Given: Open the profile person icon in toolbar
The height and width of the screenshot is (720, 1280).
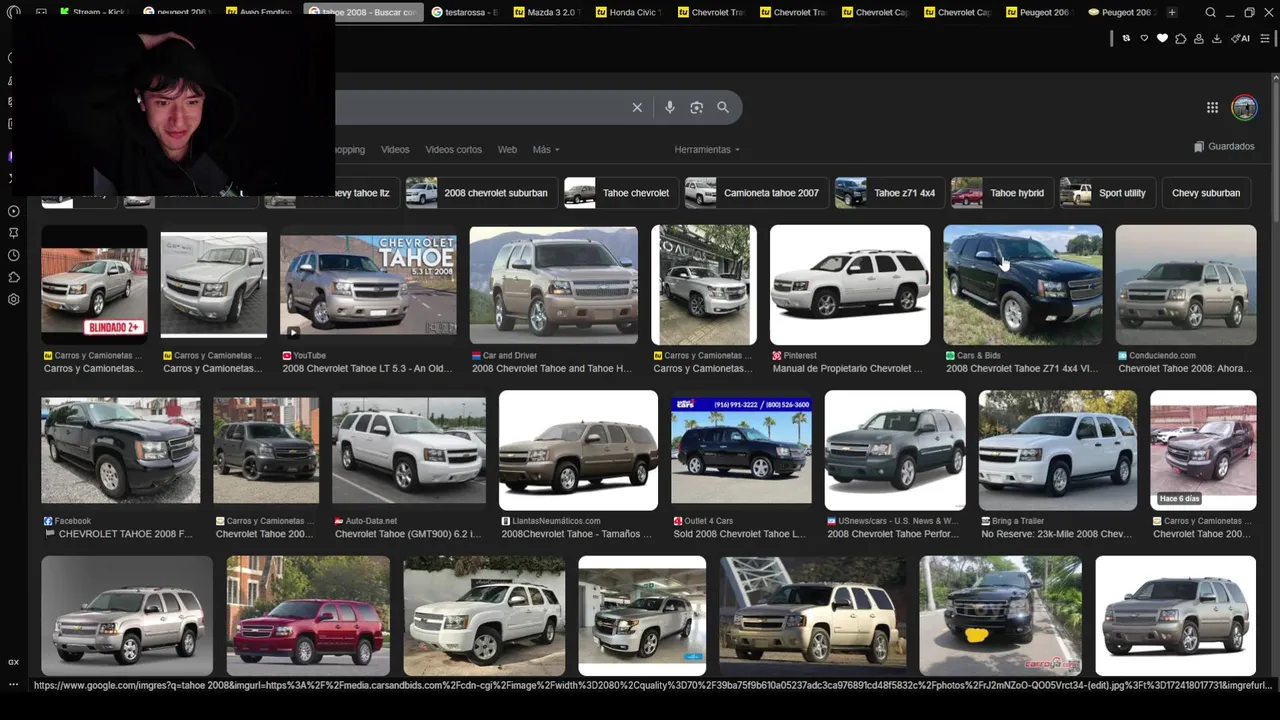Looking at the screenshot, I should point(1198,38).
